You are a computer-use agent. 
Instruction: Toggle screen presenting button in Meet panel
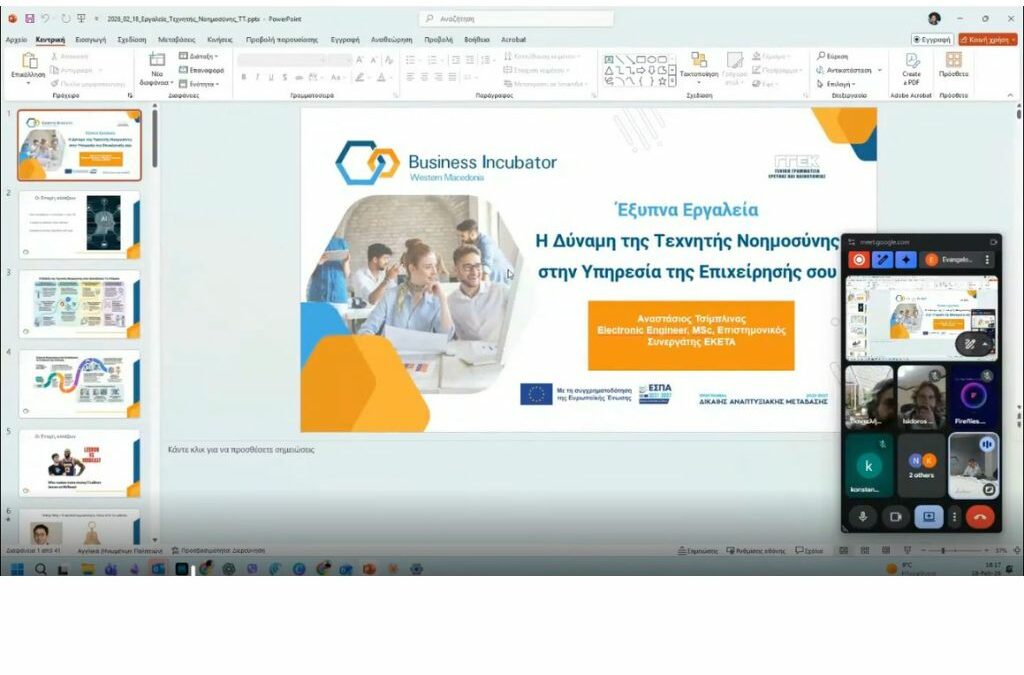(x=928, y=517)
